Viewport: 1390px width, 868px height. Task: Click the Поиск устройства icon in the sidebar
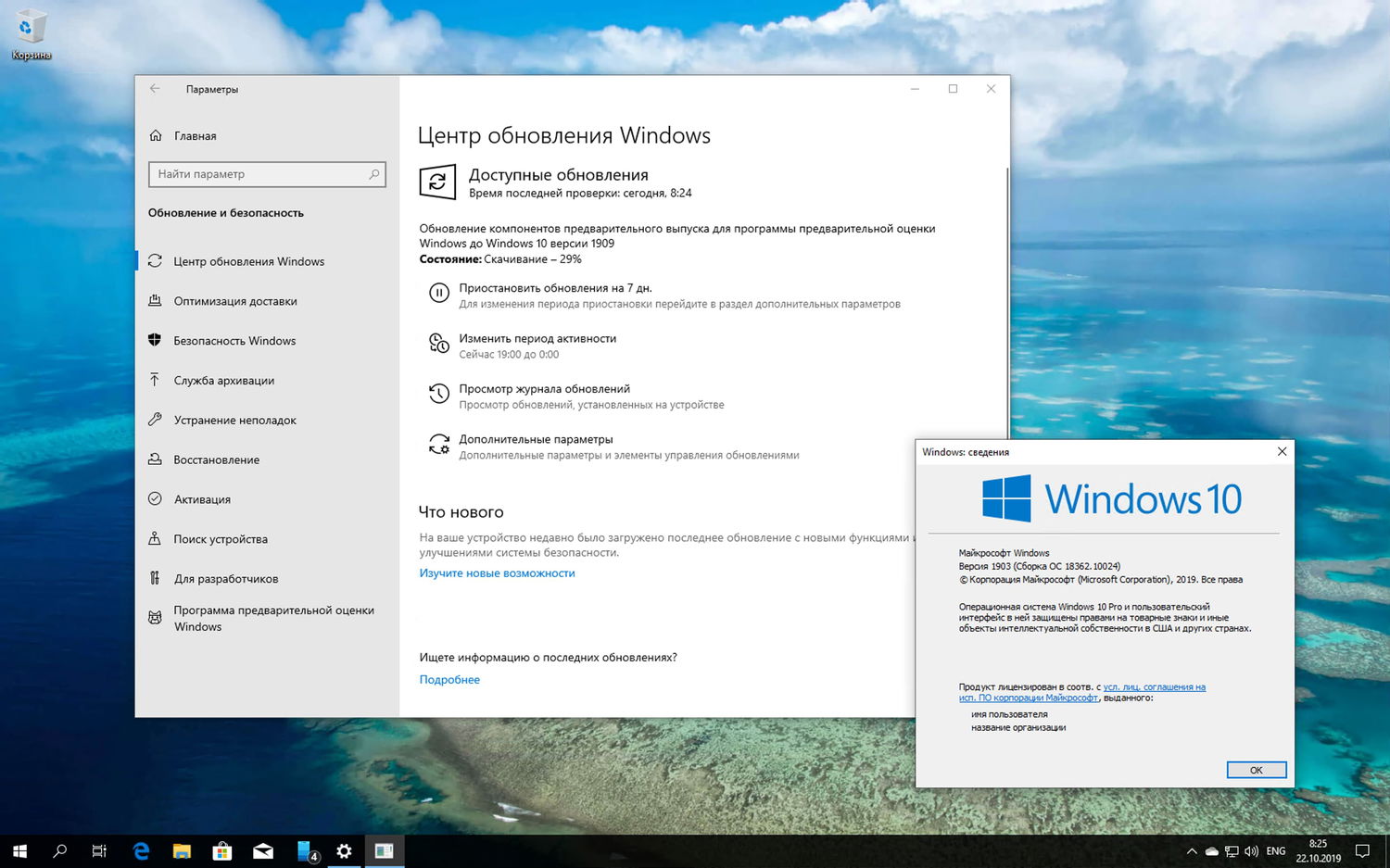point(155,539)
